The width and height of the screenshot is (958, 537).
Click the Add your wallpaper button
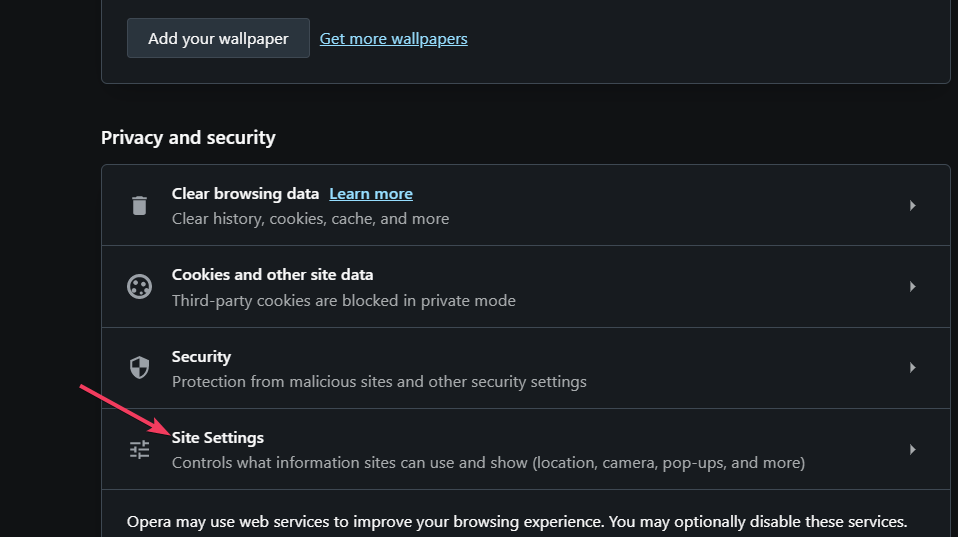click(218, 38)
